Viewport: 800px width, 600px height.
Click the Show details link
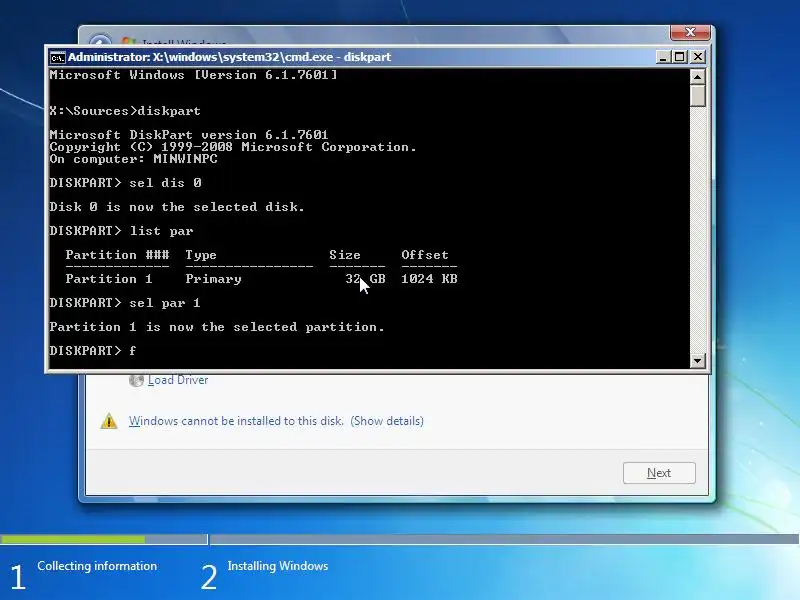pyautogui.click(x=387, y=421)
